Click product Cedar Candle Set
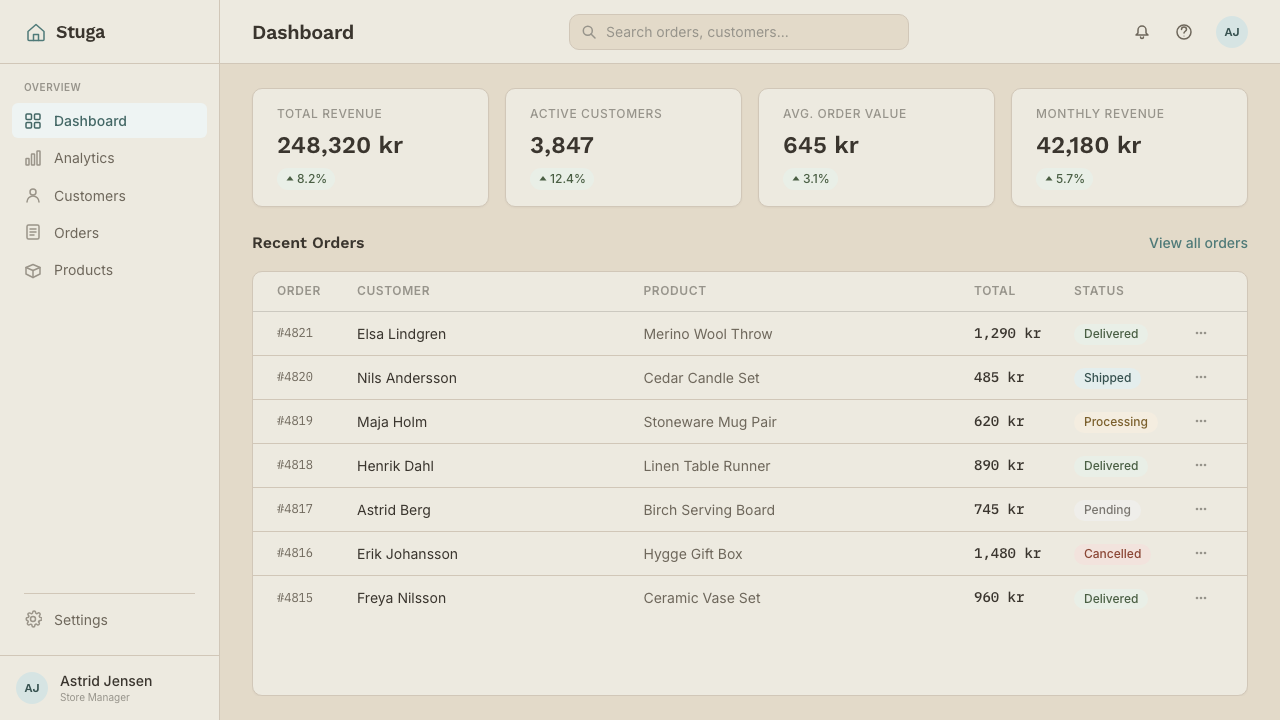Screen dimensions: 1280x720 pos(701,378)
